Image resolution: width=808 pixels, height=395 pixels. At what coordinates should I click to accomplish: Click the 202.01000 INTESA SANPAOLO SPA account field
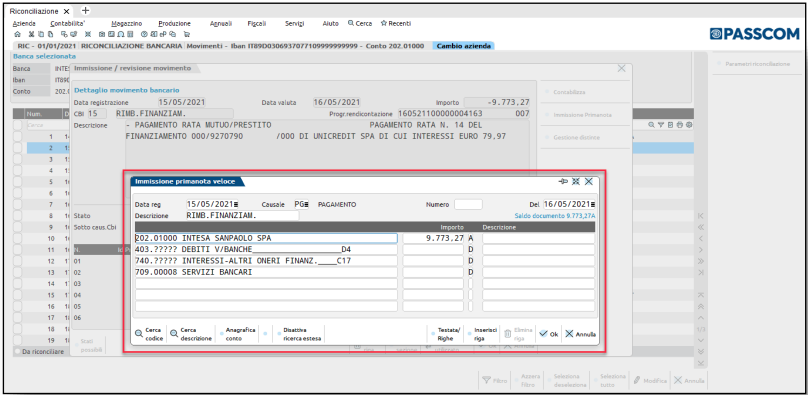[266, 238]
